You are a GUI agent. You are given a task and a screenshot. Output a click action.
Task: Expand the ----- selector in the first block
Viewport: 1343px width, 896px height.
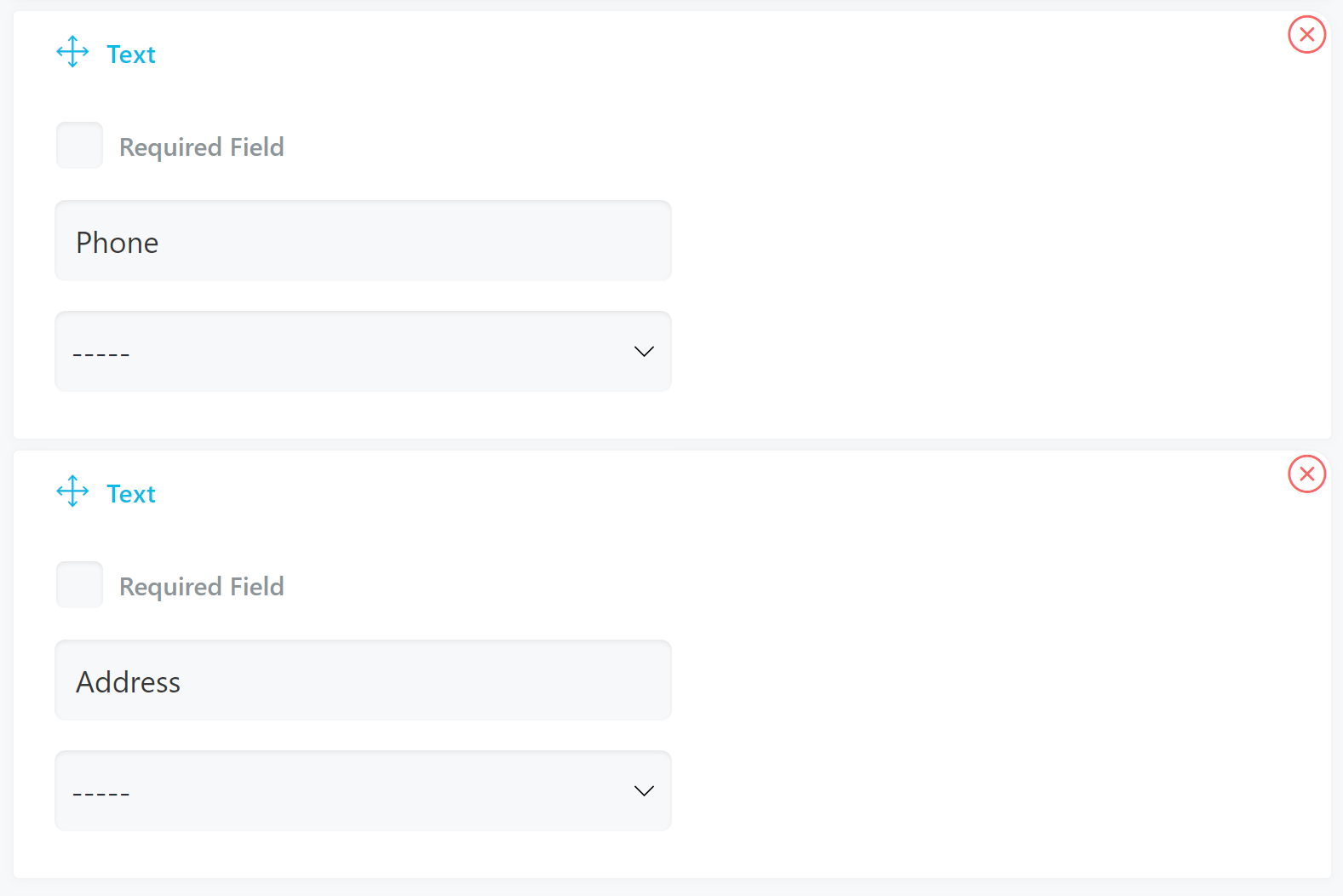click(x=363, y=351)
